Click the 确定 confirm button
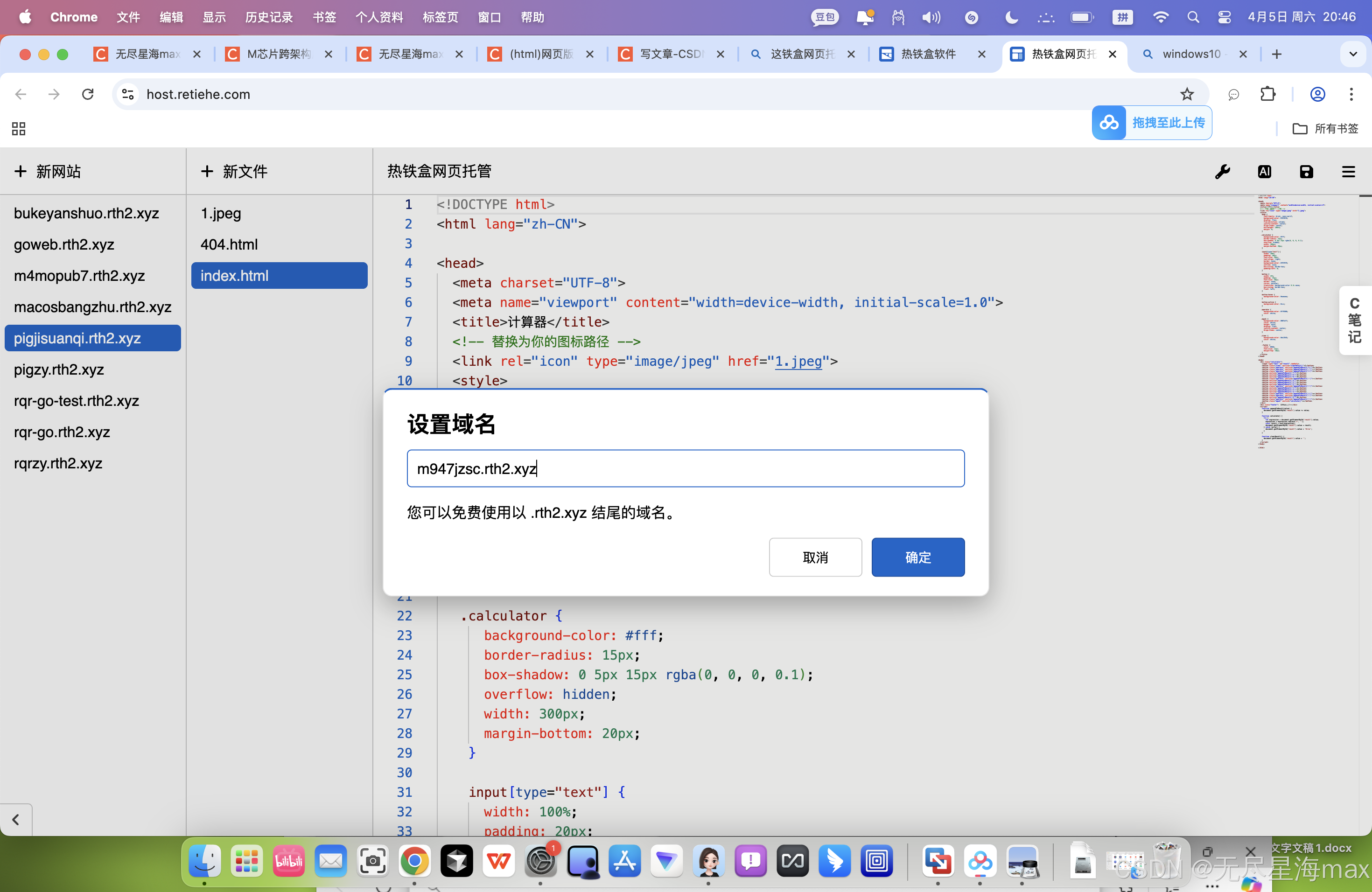Screen dimensions: 1372x892 click(x=918, y=557)
